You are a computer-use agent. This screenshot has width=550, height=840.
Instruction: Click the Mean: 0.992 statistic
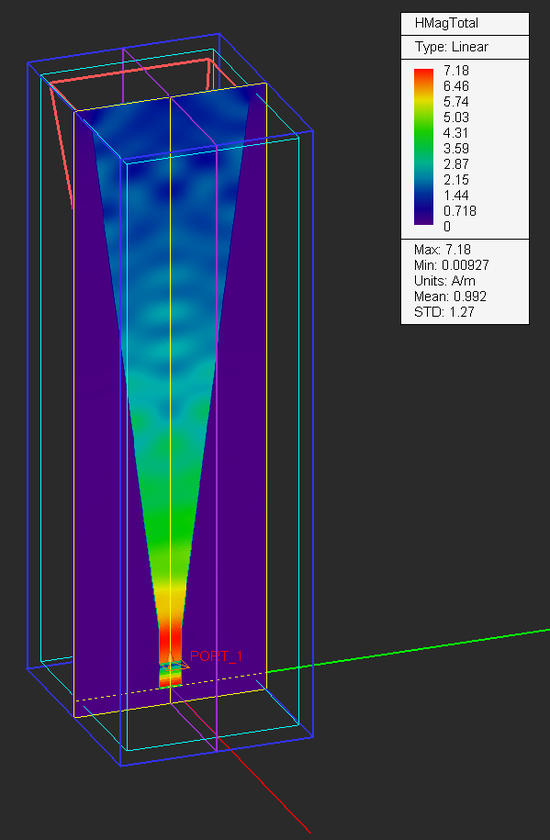[x=450, y=296]
